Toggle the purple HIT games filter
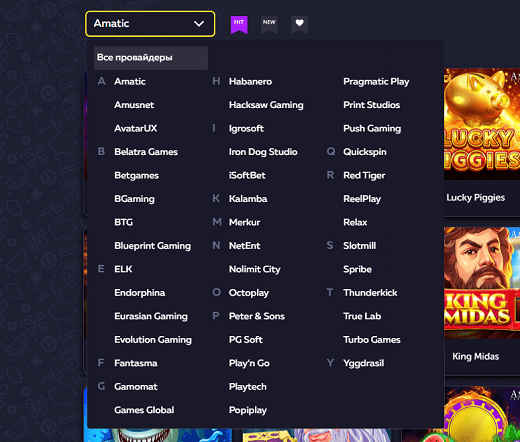The height and width of the screenshot is (442, 520). pyautogui.click(x=239, y=24)
